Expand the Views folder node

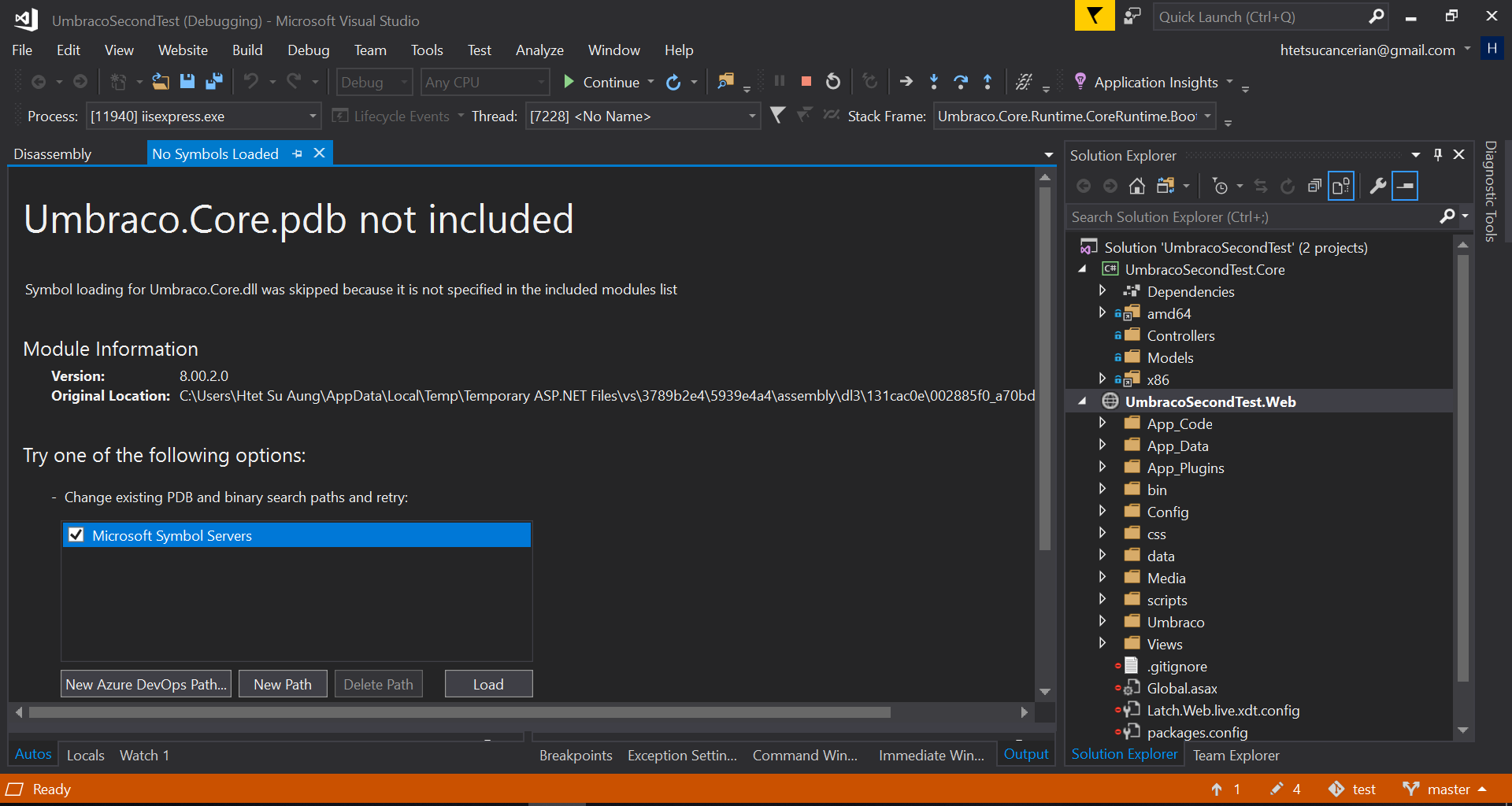[x=1102, y=643]
